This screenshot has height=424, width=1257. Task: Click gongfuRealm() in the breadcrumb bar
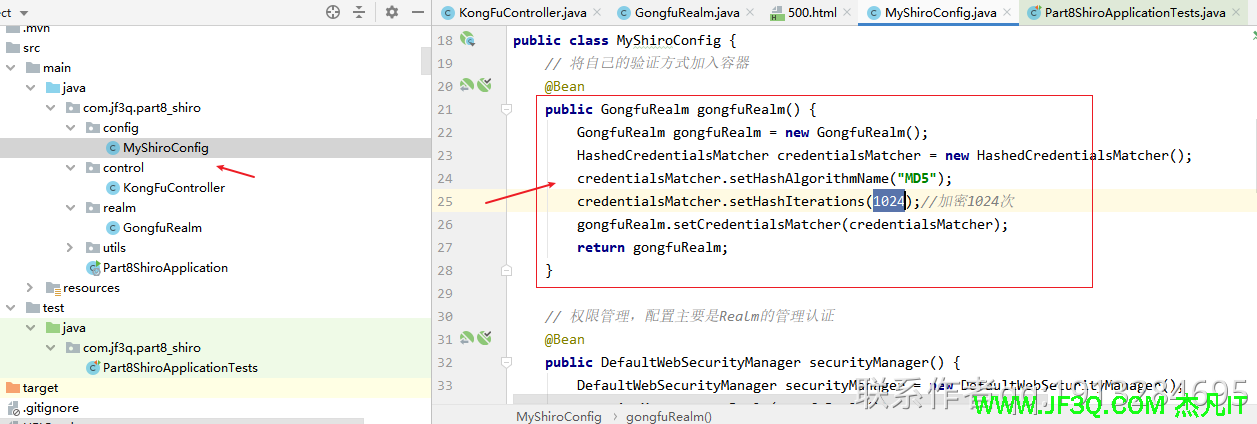click(x=669, y=416)
